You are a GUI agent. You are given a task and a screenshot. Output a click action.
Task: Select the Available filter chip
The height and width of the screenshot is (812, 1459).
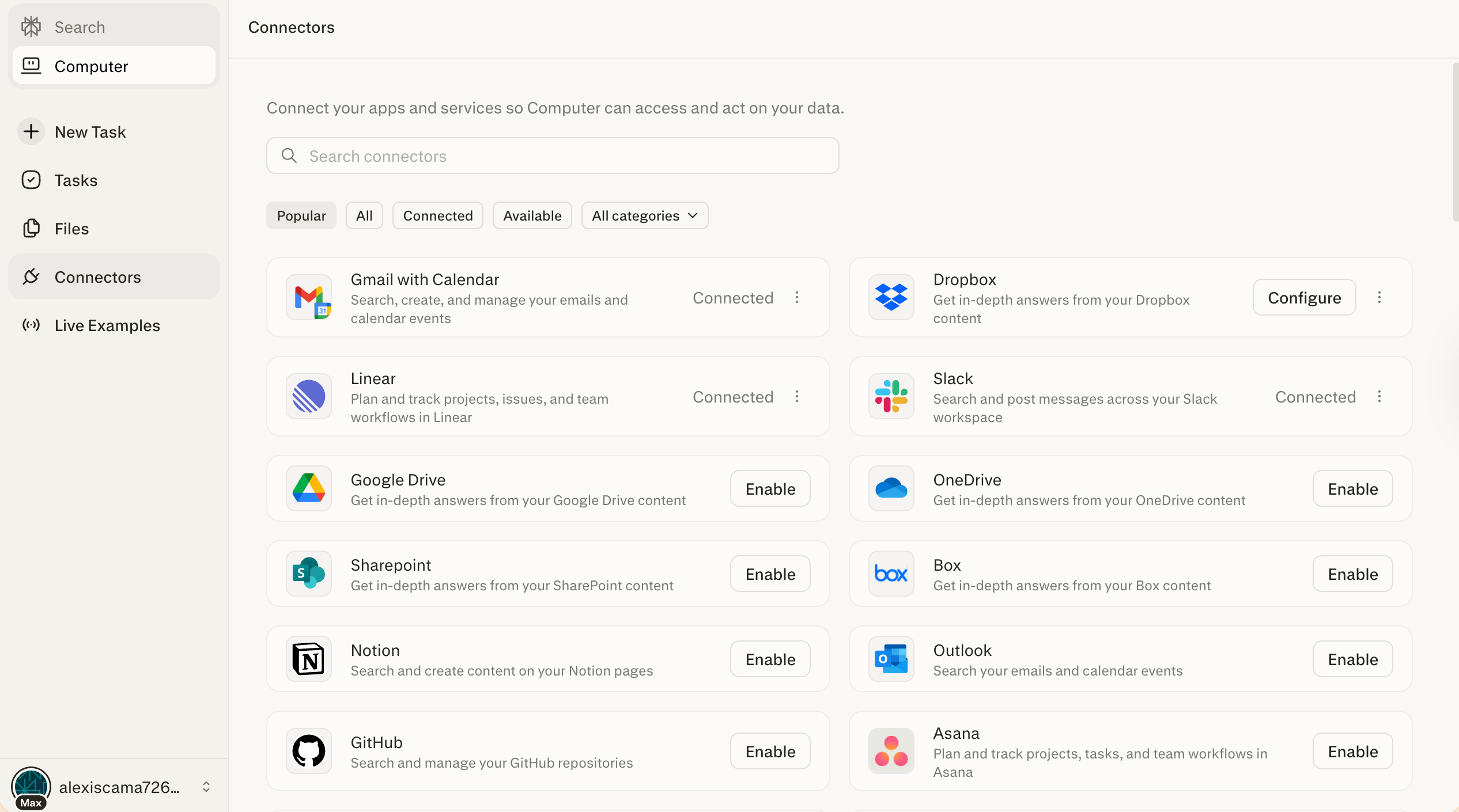(532, 215)
